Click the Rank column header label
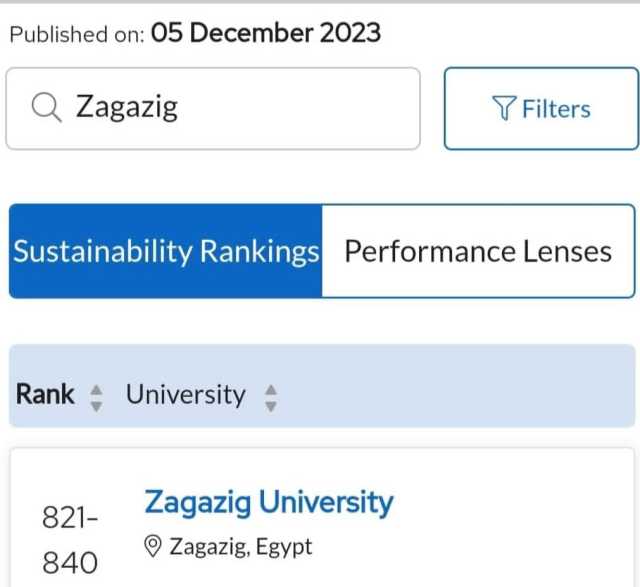Screen dimensions: 640x587 (x=45, y=394)
